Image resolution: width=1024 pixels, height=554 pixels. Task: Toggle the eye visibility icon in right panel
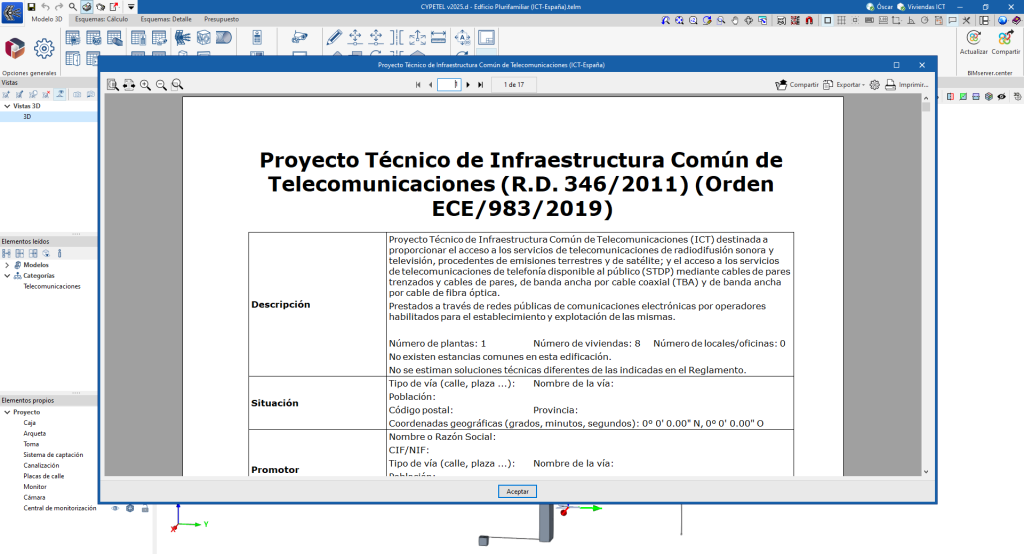(1002, 97)
